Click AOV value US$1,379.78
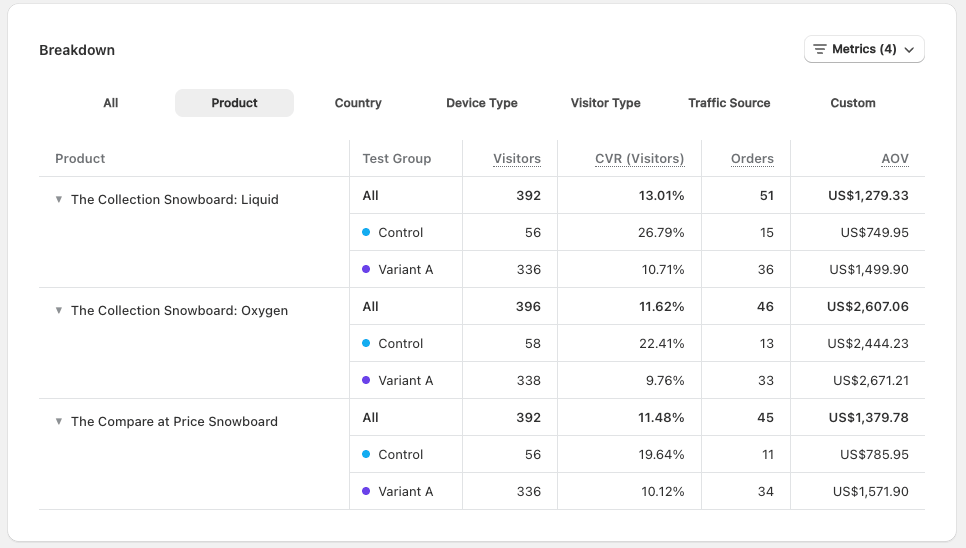The image size is (966, 548). [869, 417]
